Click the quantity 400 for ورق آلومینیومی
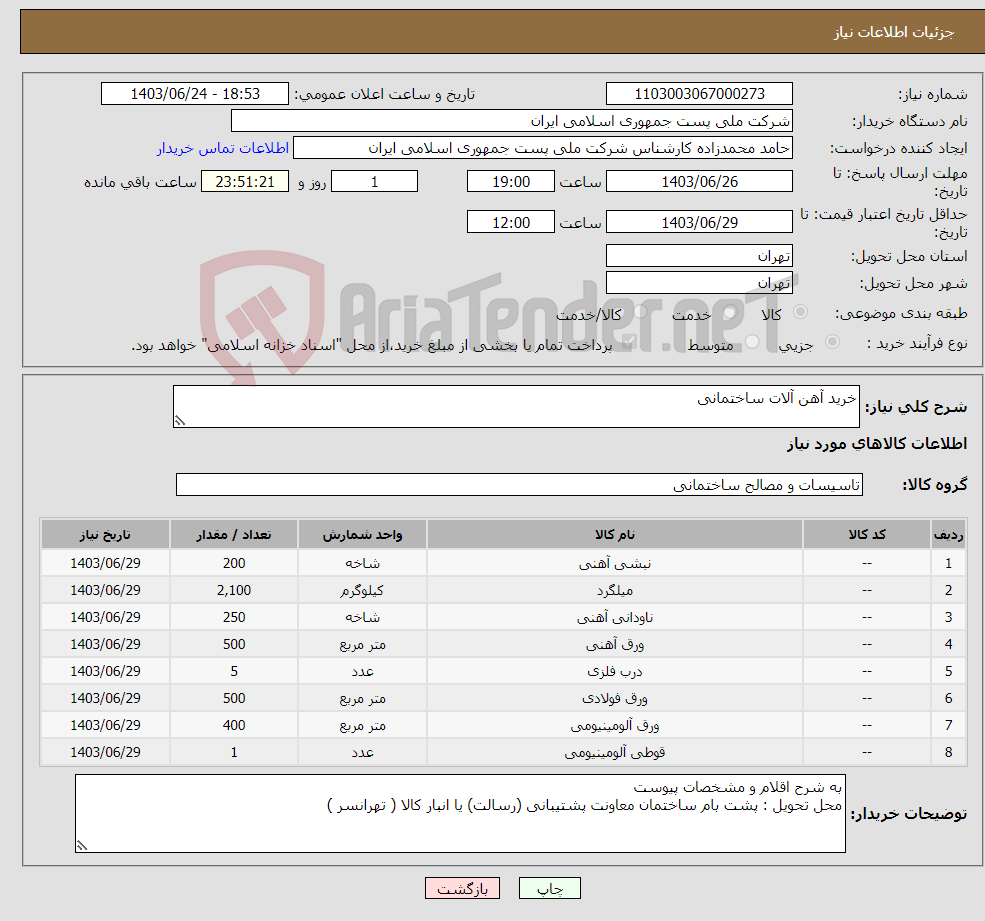The width and height of the screenshot is (985, 921). click(x=234, y=726)
